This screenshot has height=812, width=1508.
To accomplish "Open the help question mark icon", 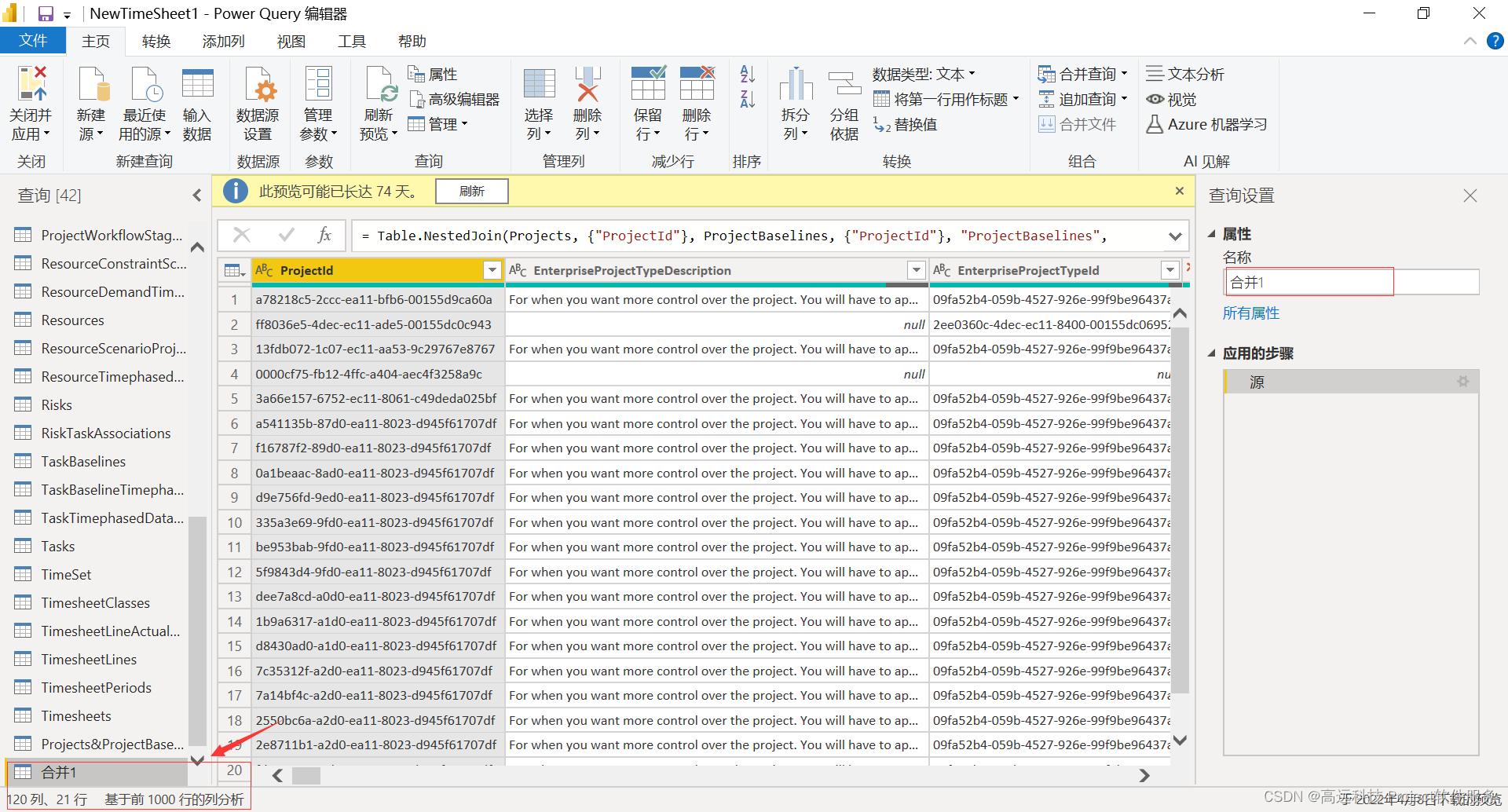I will pos(1495,41).
